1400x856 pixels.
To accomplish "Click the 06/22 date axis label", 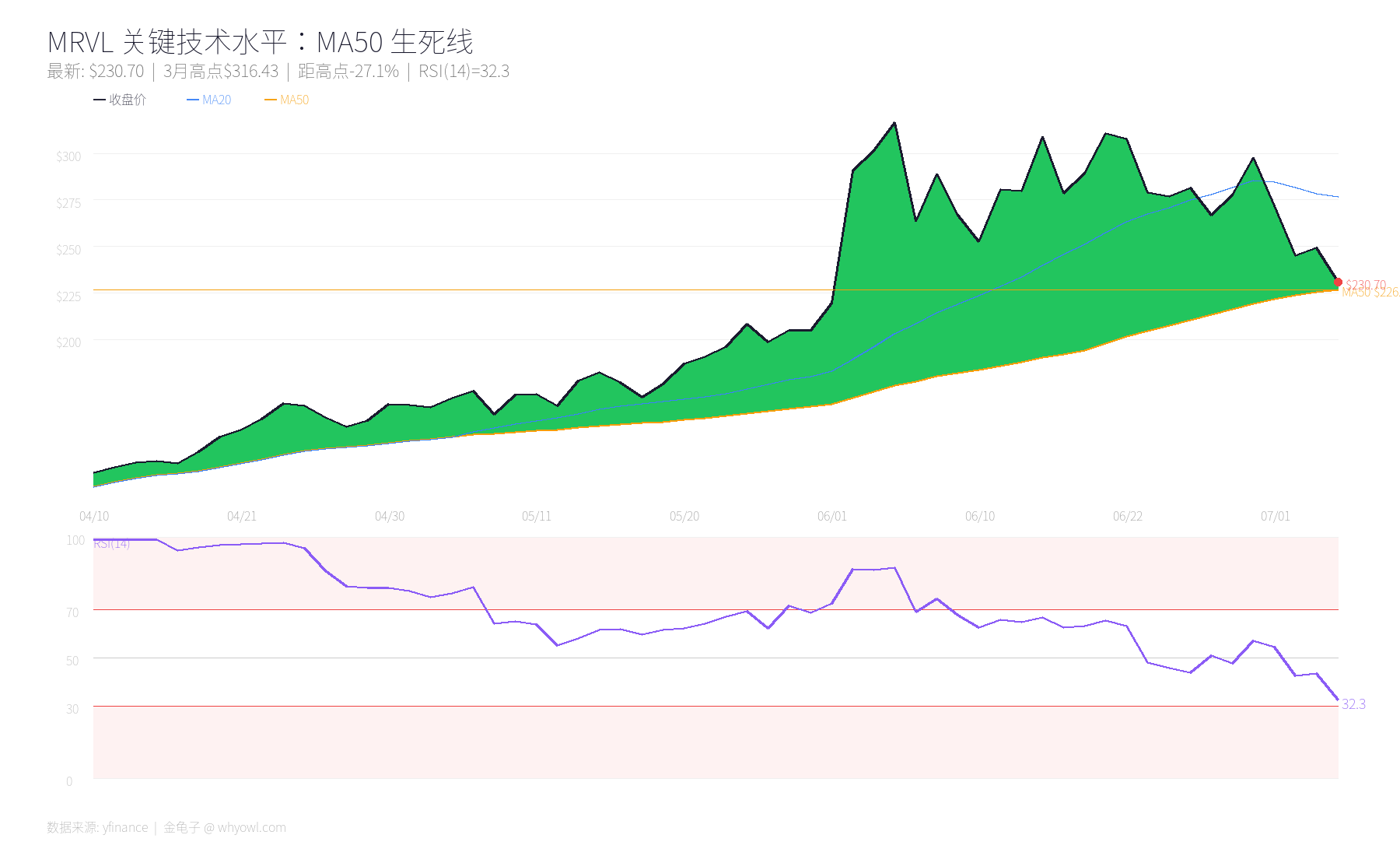I will pyautogui.click(x=1128, y=516).
